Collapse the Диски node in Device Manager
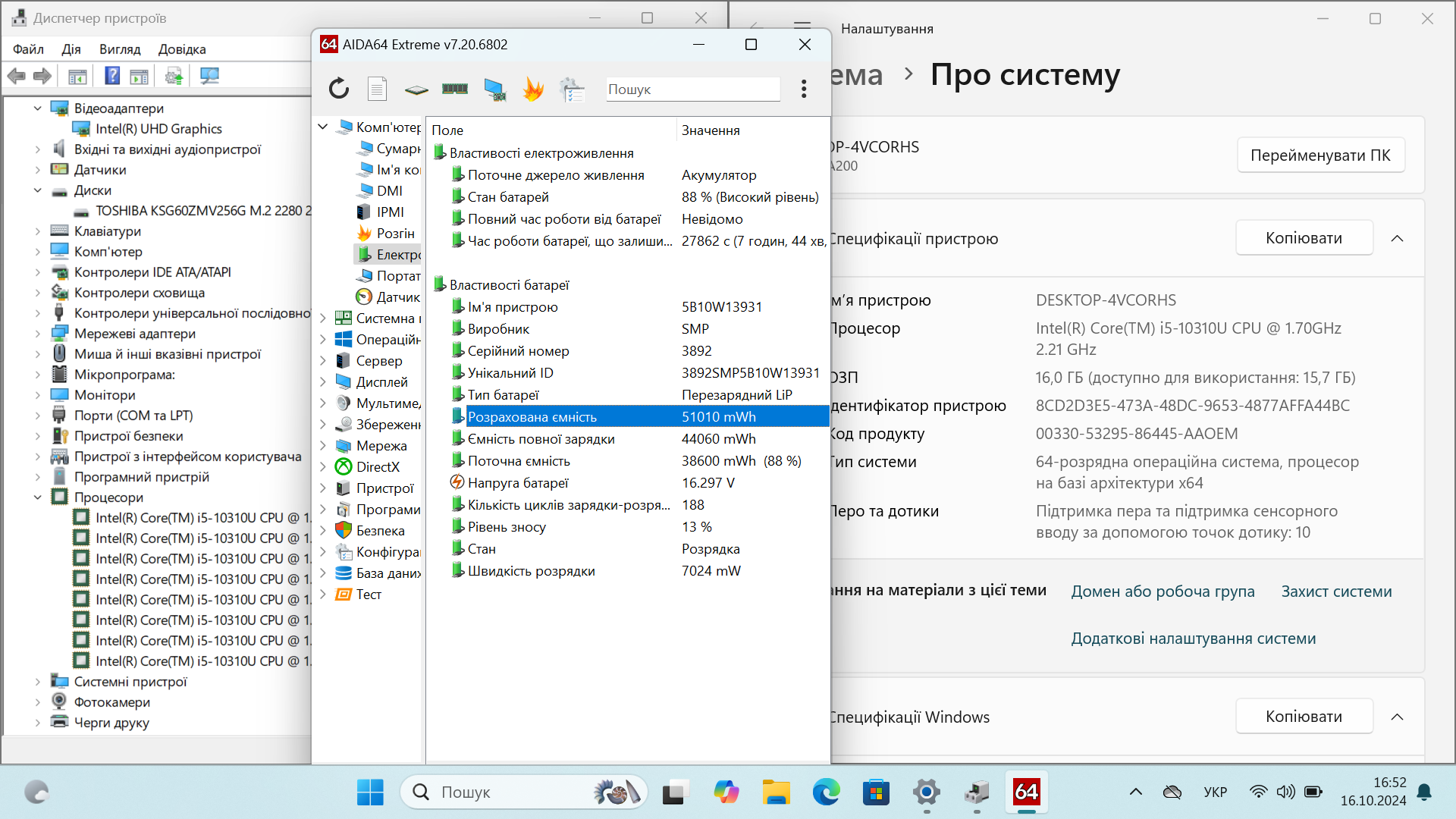The image size is (1456, 819). 37,190
